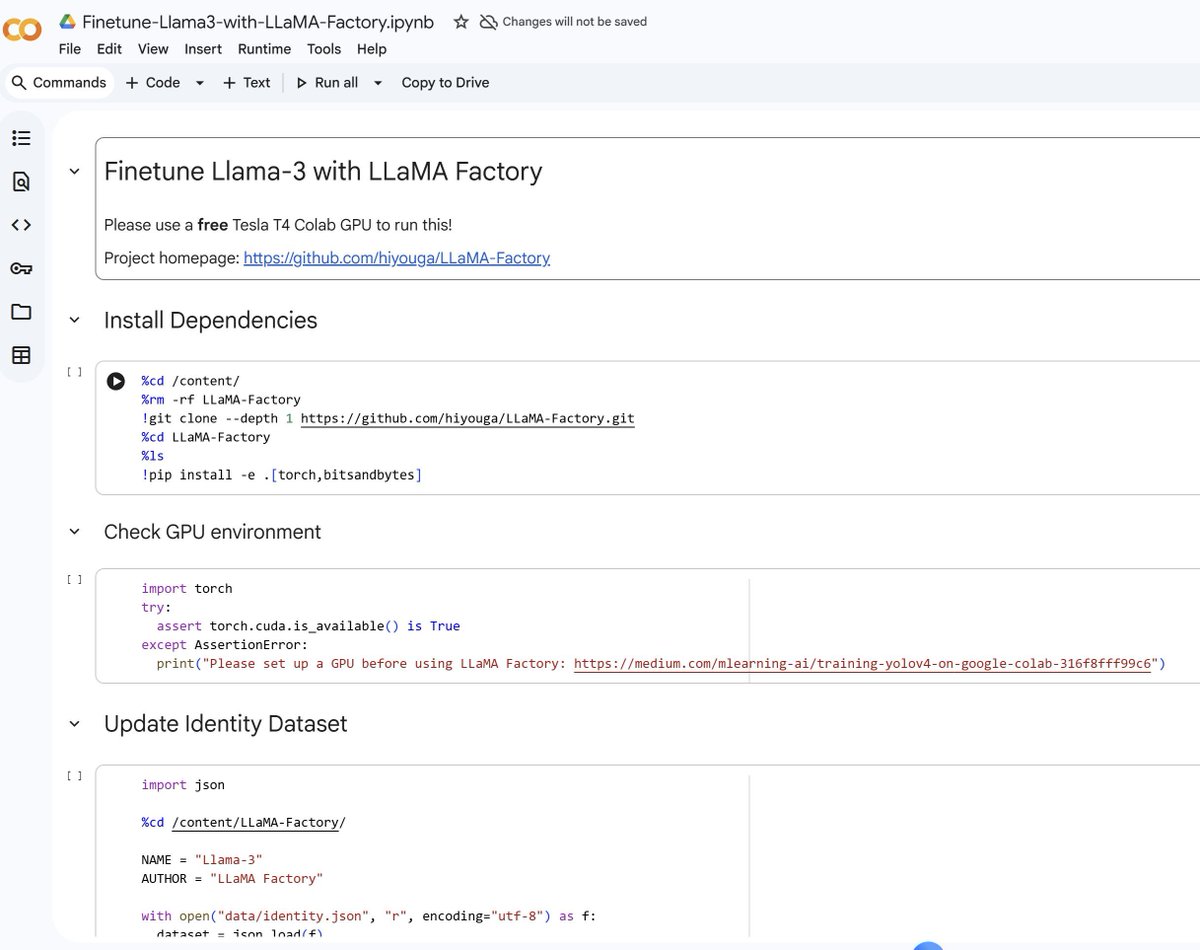The image size is (1200, 950).
Task: Collapse the Check GPU environment section
Action: [73, 532]
